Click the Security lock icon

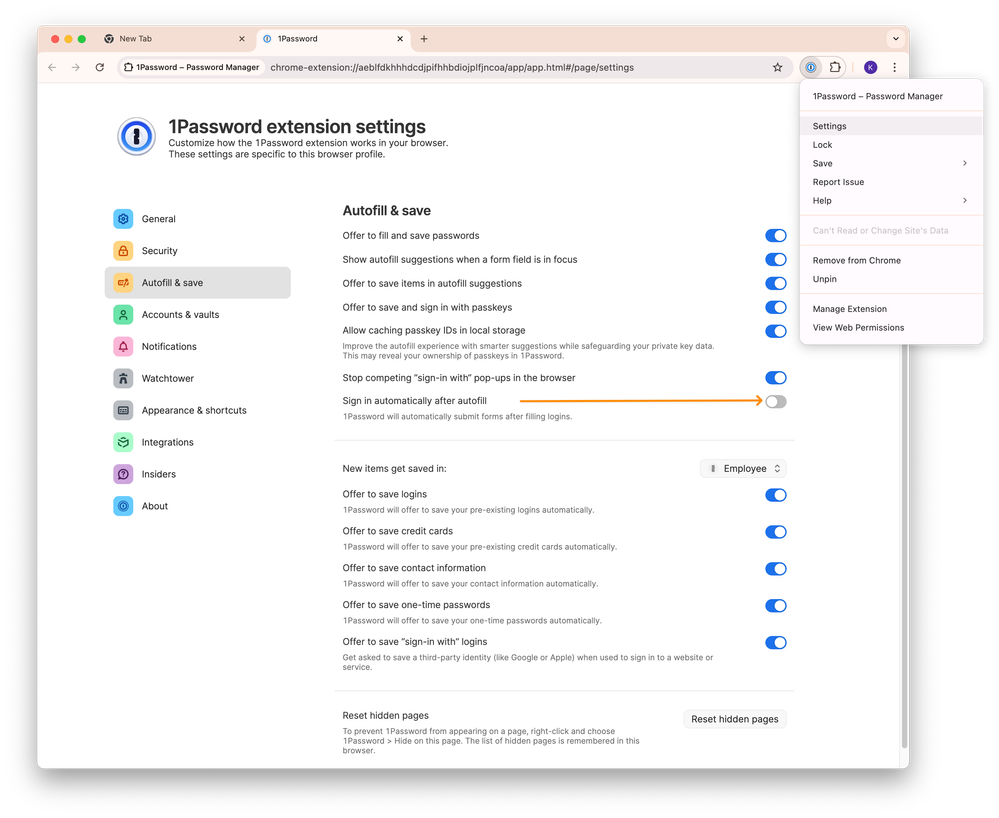click(x=123, y=250)
